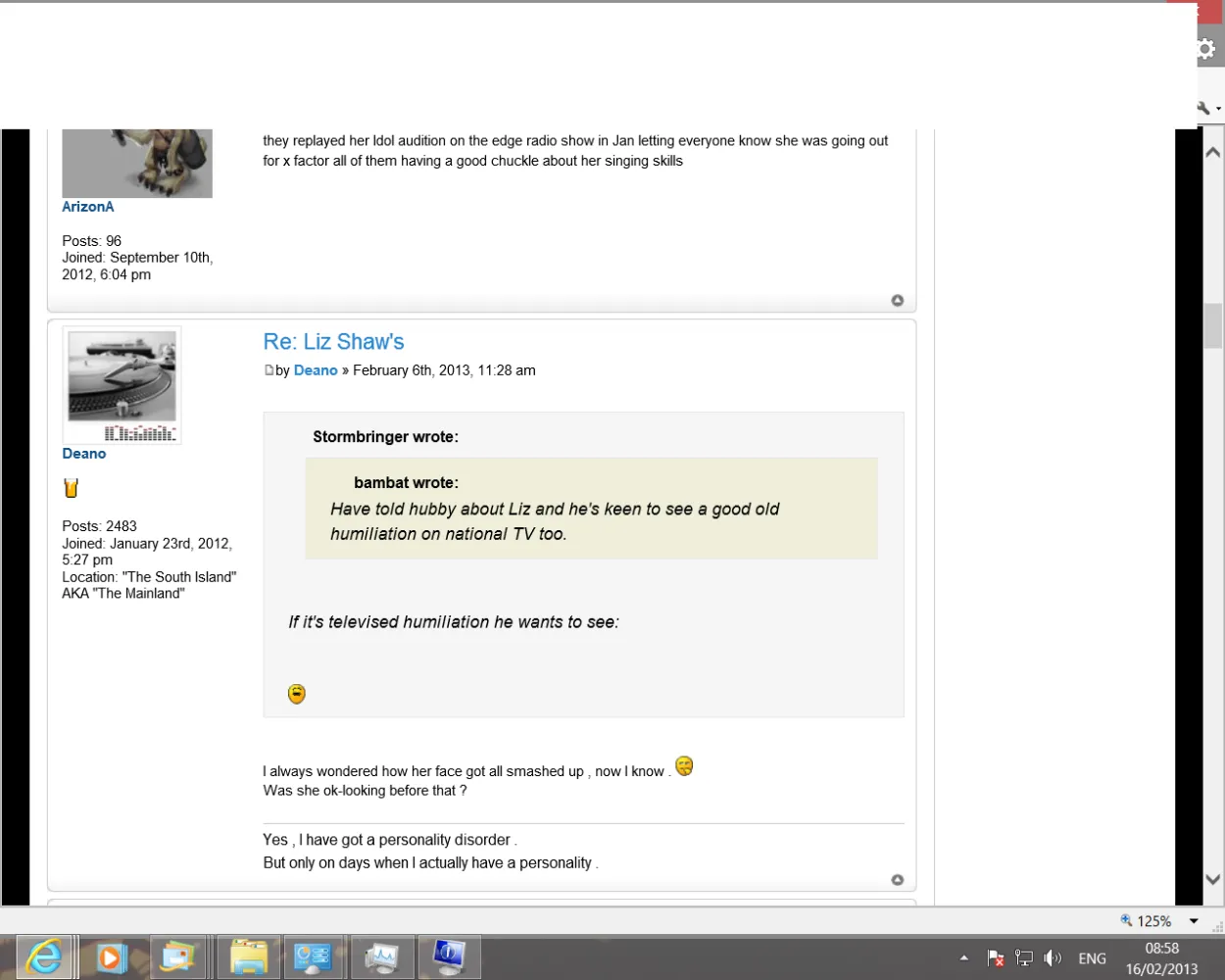Launch the media player taskbar icon

(x=110, y=957)
